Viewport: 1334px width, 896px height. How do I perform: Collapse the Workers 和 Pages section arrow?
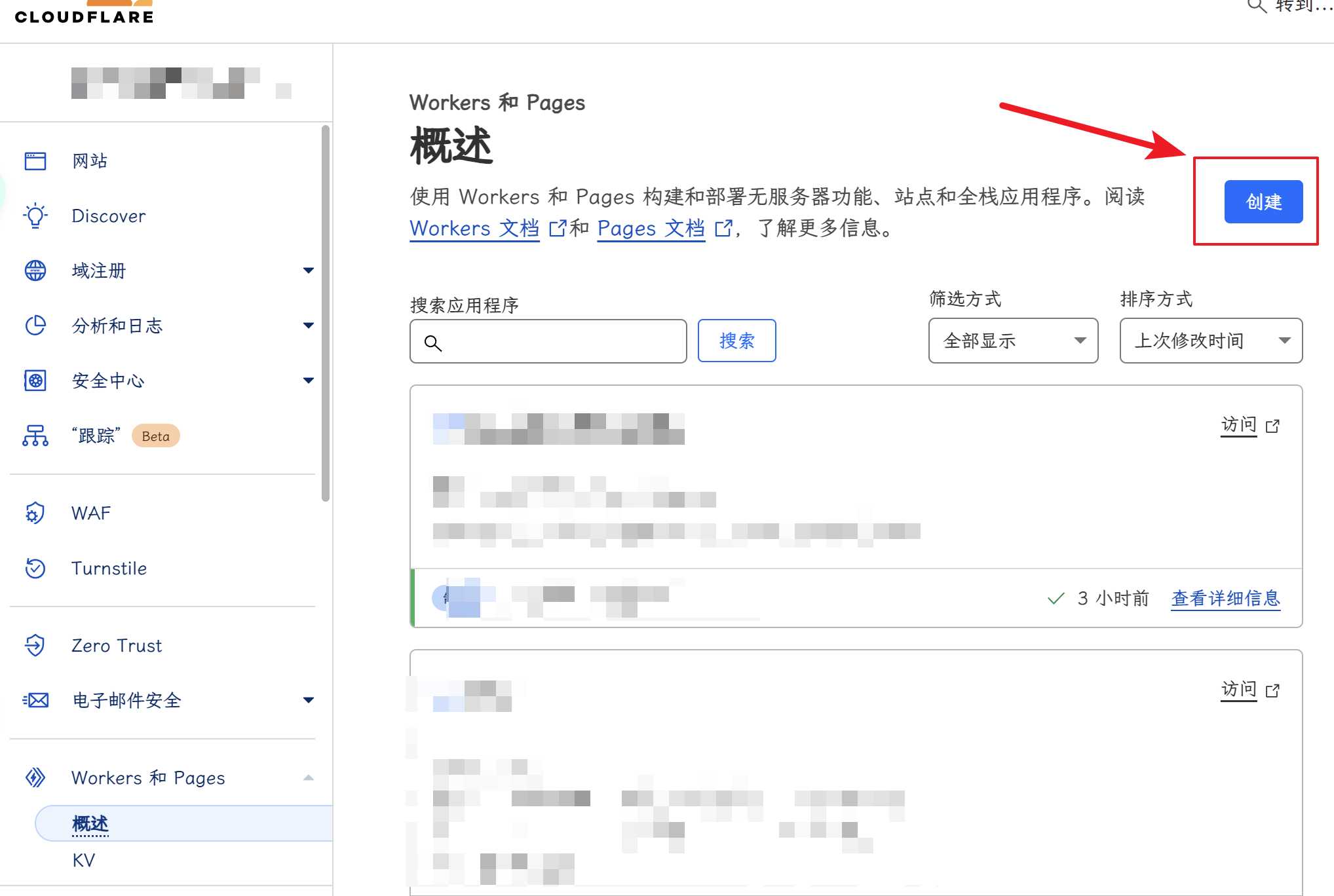click(x=309, y=777)
